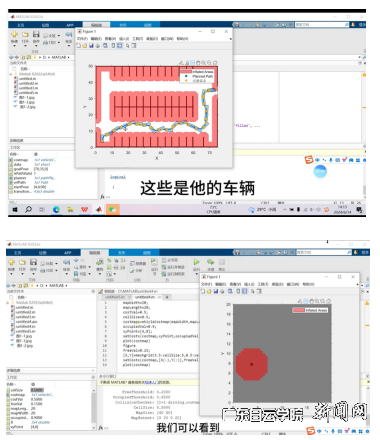Click MATLAB icon on Windows taskbar
Image resolution: width=380 pixels, height=440 pixels.
(x=99, y=209)
